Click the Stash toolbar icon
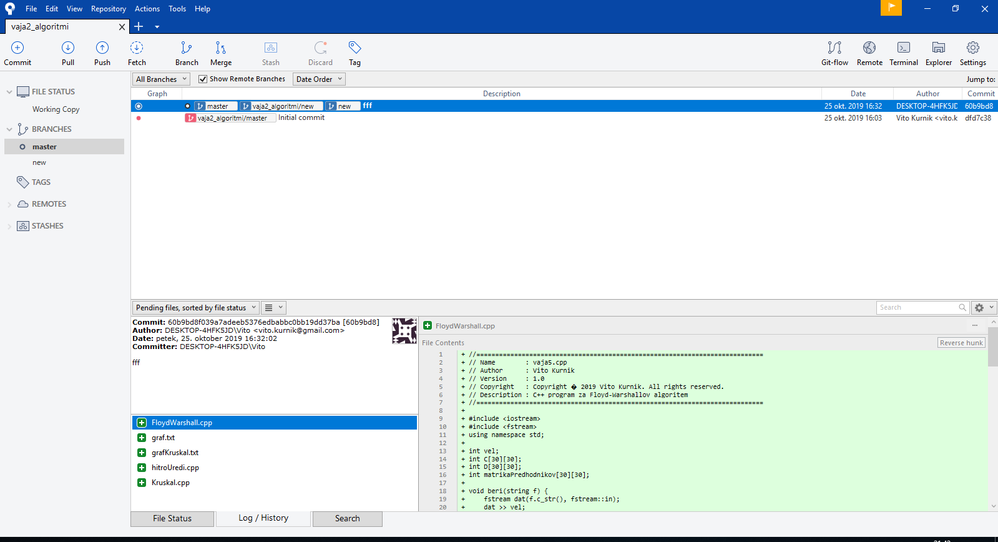The height and width of the screenshot is (542, 998). (x=271, y=48)
